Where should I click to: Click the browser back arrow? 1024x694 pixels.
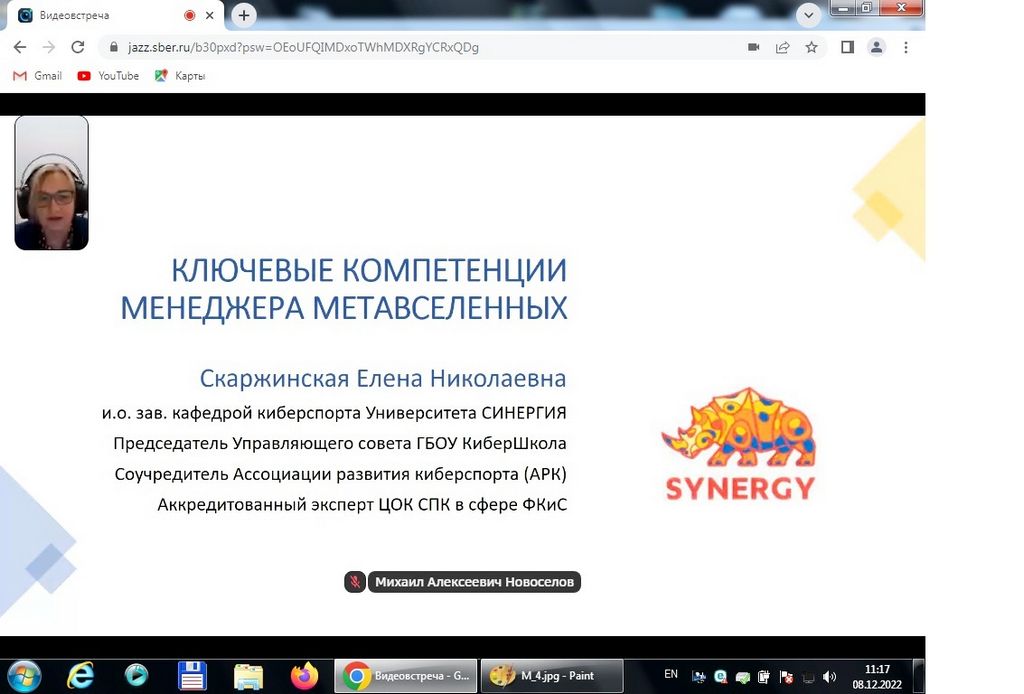pos(20,47)
